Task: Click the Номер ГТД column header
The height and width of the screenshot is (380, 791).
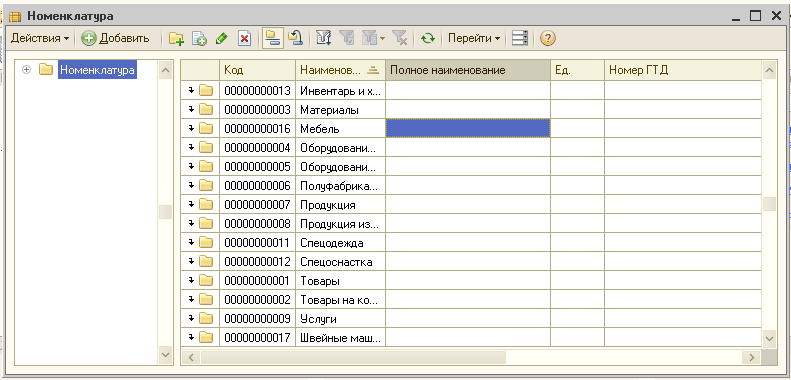Action: point(683,70)
